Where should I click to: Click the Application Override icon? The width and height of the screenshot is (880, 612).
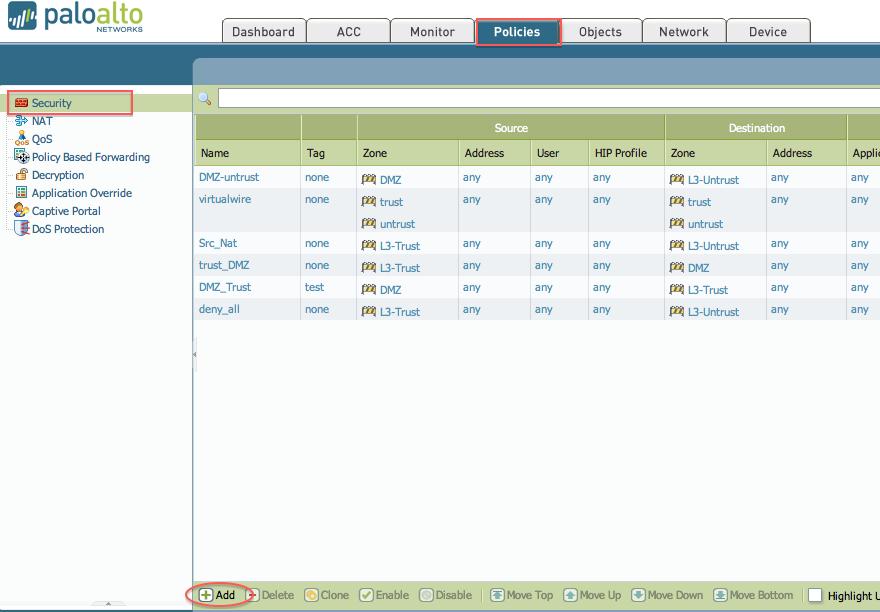coord(21,192)
